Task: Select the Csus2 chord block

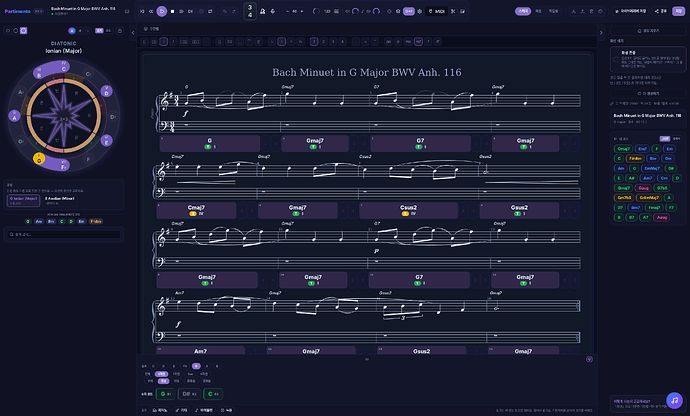Action: [x=408, y=210]
